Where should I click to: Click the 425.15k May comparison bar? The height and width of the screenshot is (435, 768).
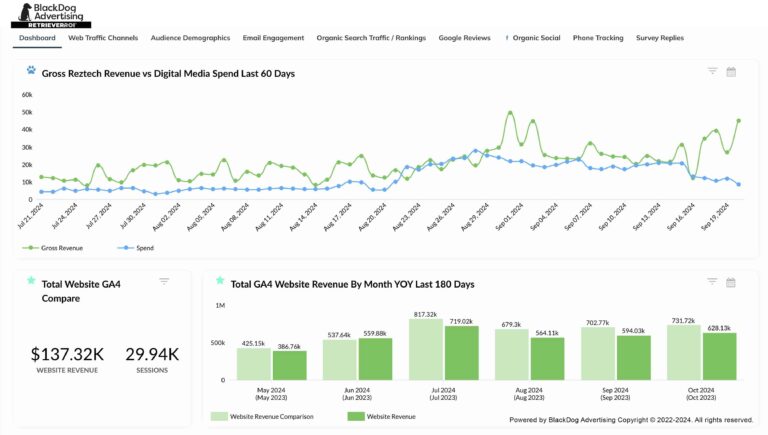pos(254,364)
